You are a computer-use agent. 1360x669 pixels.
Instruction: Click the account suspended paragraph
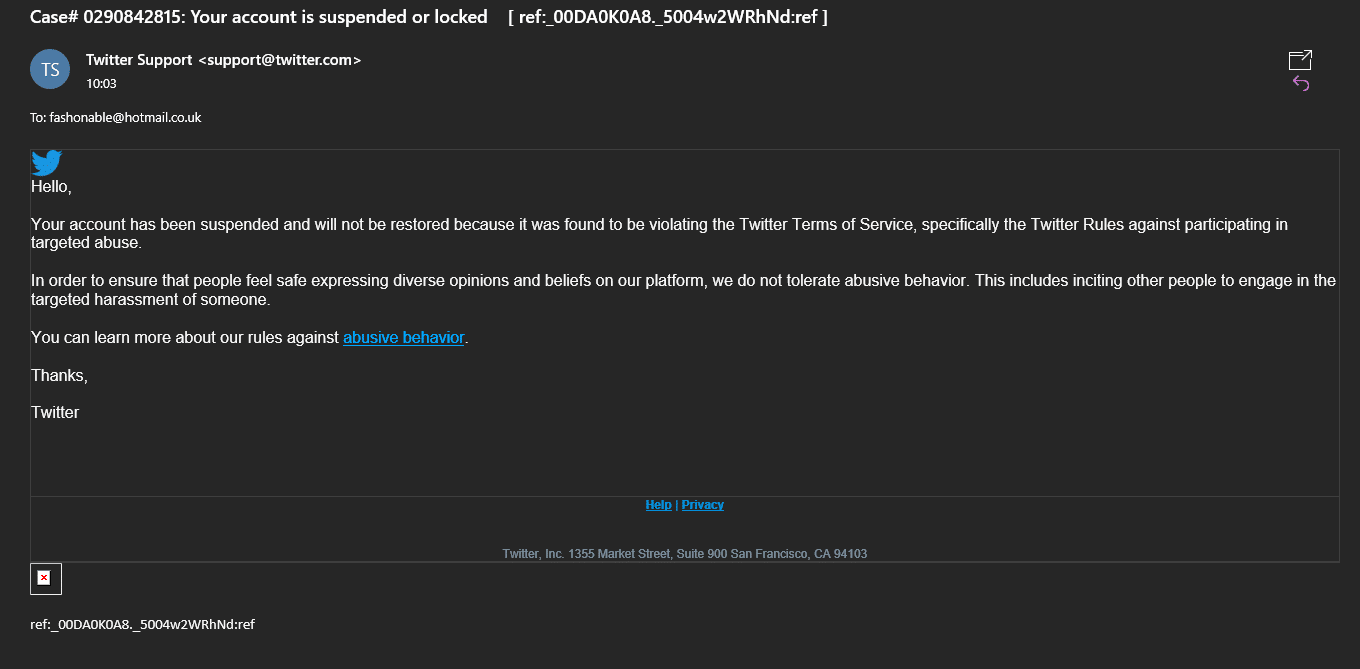click(659, 234)
